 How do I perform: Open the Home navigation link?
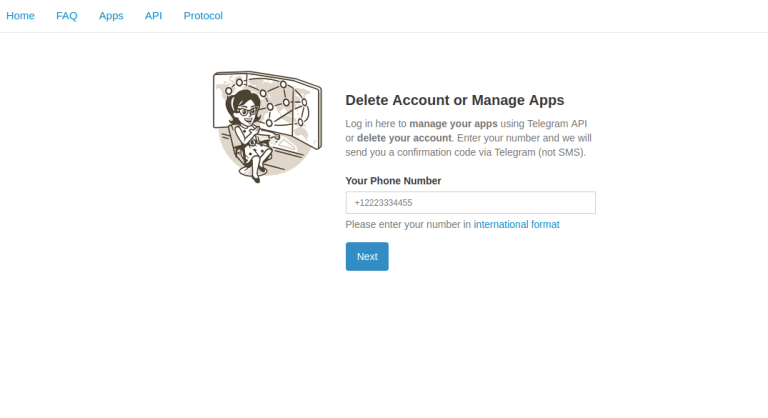pos(20,16)
